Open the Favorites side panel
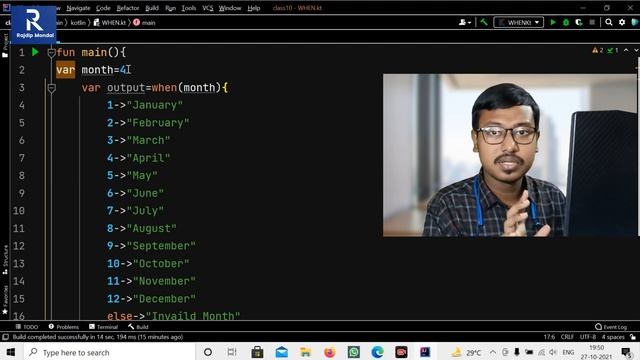The image size is (640, 360). click(5, 300)
